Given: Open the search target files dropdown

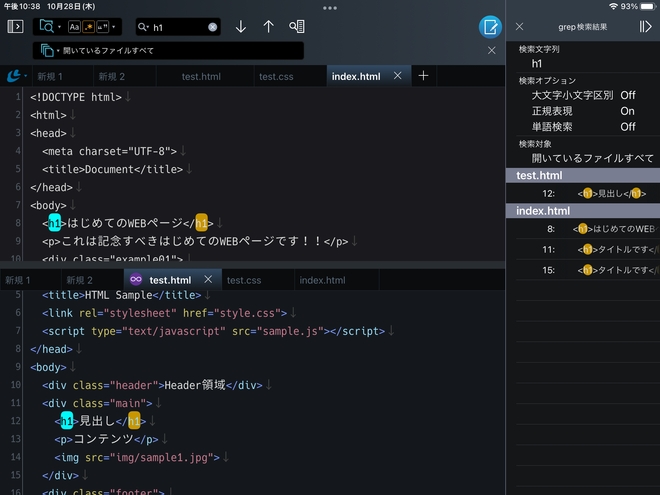Looking at the screenshot, I should point(48,51).
